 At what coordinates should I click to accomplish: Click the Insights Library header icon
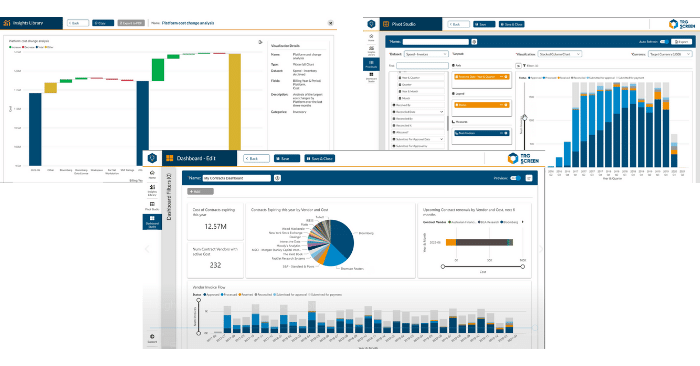click(x=7, y=23)
